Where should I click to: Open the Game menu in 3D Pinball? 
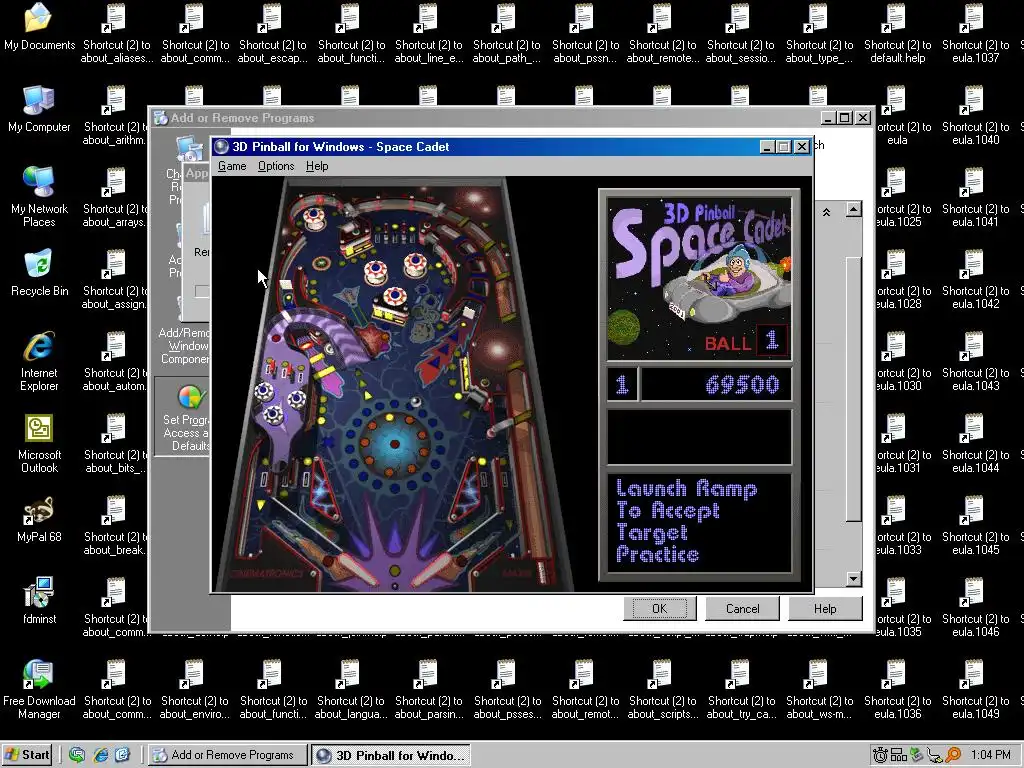point(232,166)
